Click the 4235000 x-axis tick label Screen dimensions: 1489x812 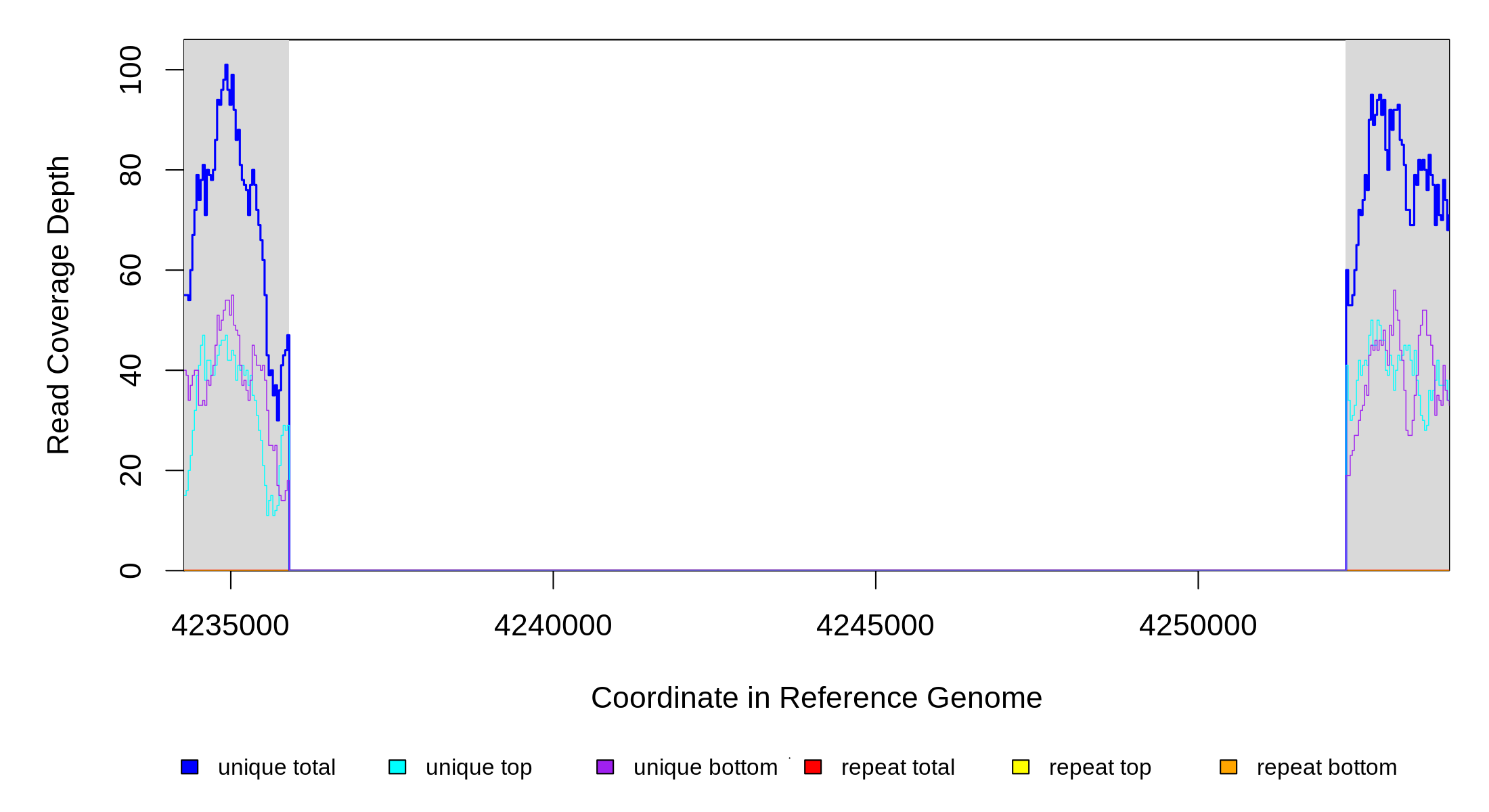(x=230, y=625)
